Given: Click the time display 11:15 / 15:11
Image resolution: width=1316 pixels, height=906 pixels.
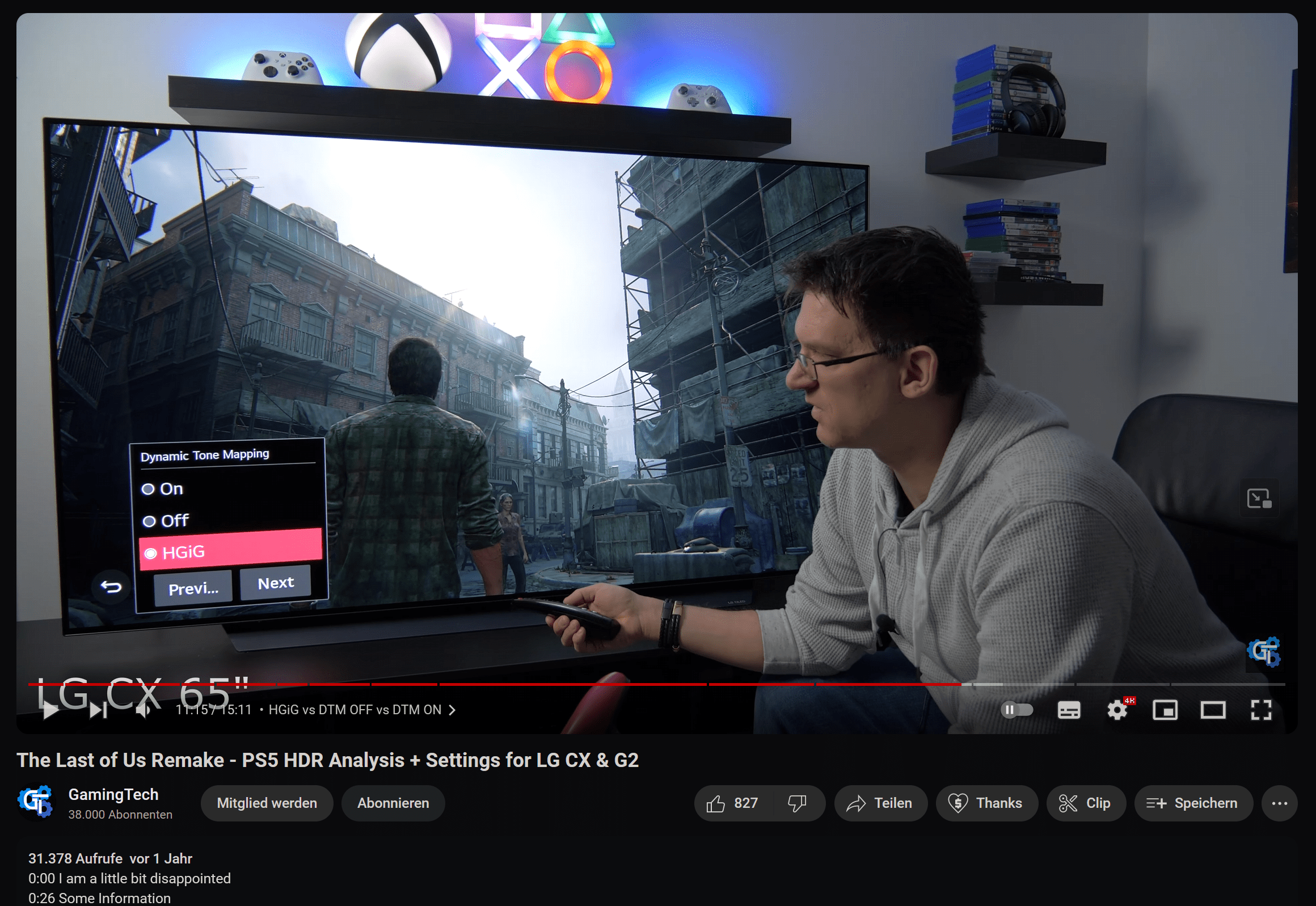Looking at the screenshot, I should point(213,710).
